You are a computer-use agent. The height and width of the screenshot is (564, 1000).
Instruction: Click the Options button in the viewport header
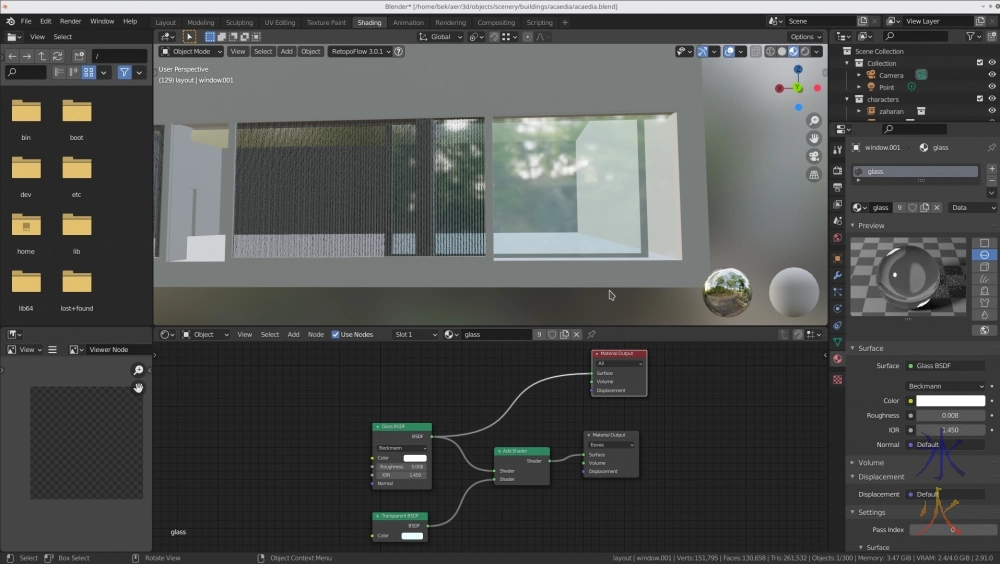[x=806, y=37]
